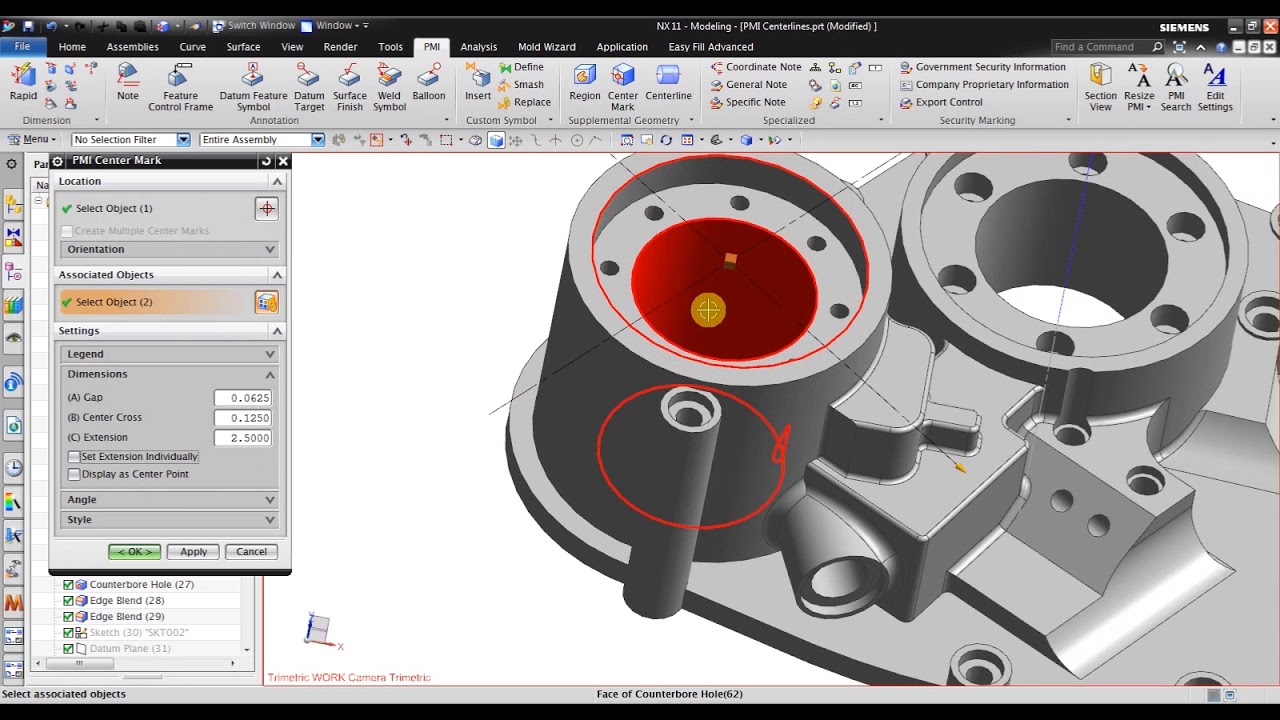
Task: Expand the Angle section
Action: point(269,499)
